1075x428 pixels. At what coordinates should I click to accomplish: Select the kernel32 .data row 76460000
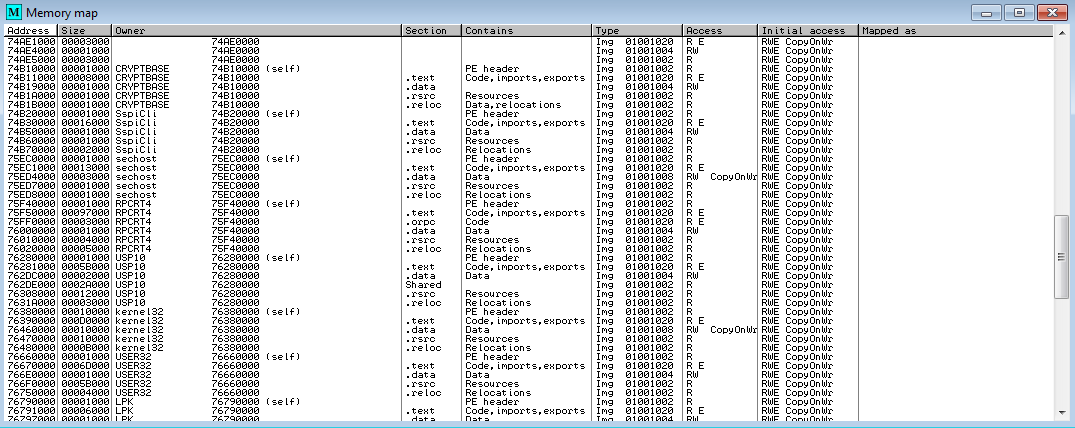coord(529,330)
